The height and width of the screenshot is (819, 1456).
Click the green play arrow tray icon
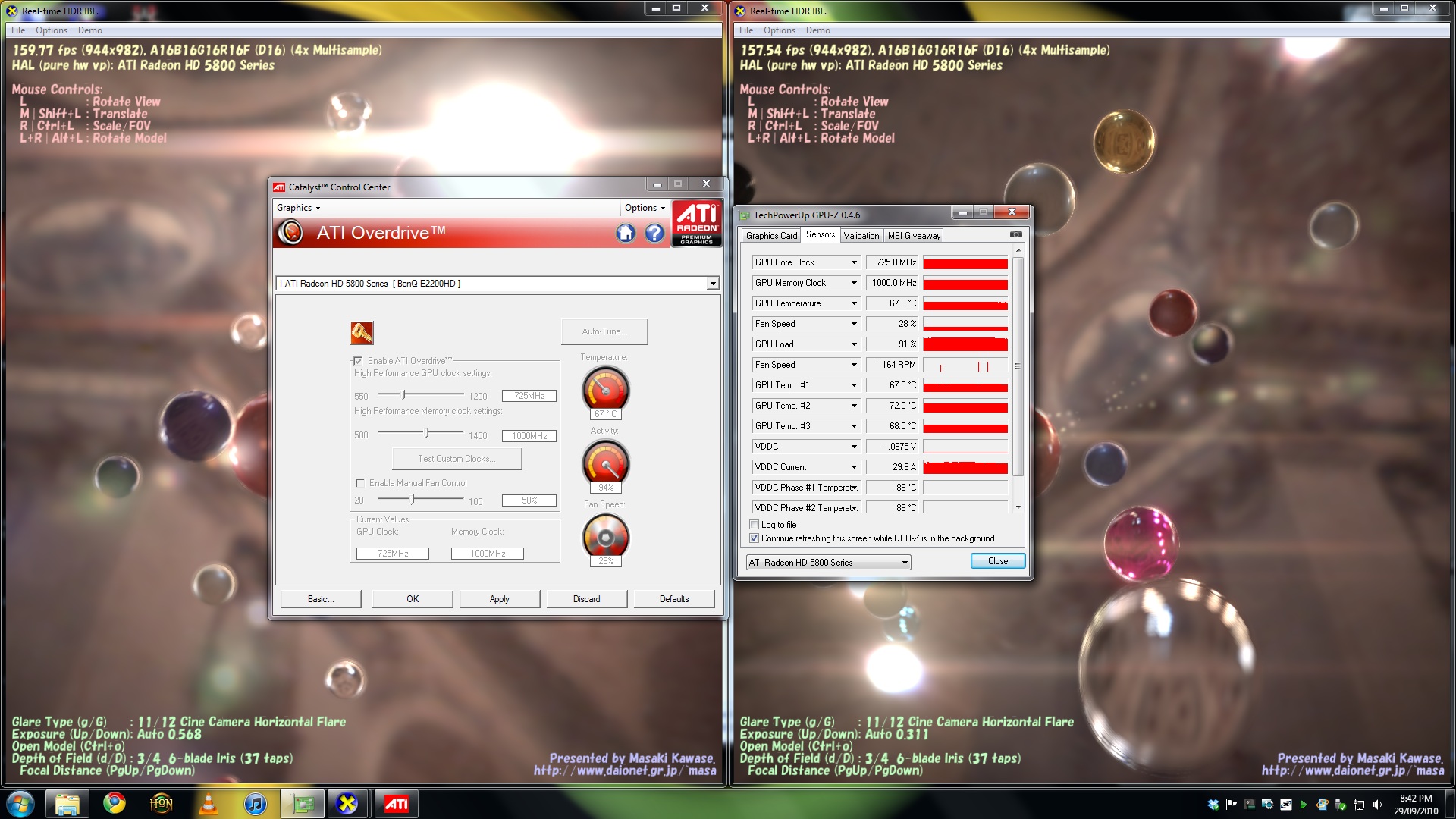(x=1304, y=805)
